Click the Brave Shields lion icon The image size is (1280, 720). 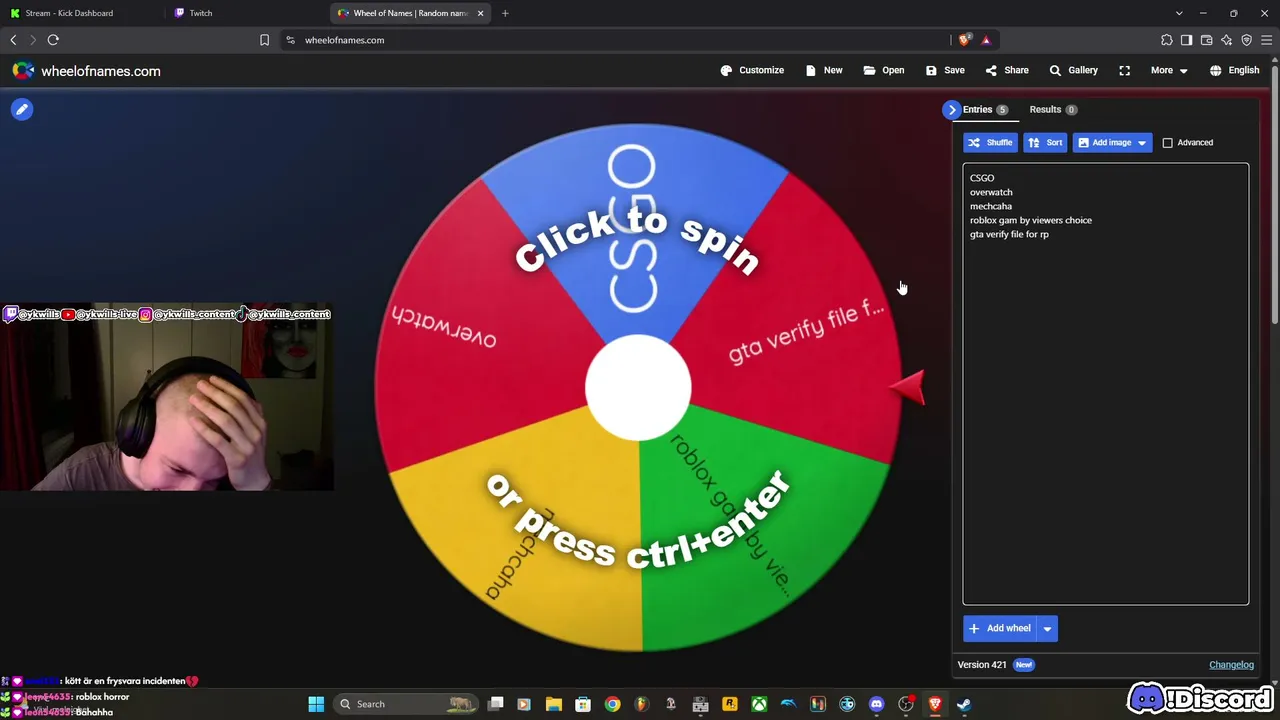pos(964,40)
